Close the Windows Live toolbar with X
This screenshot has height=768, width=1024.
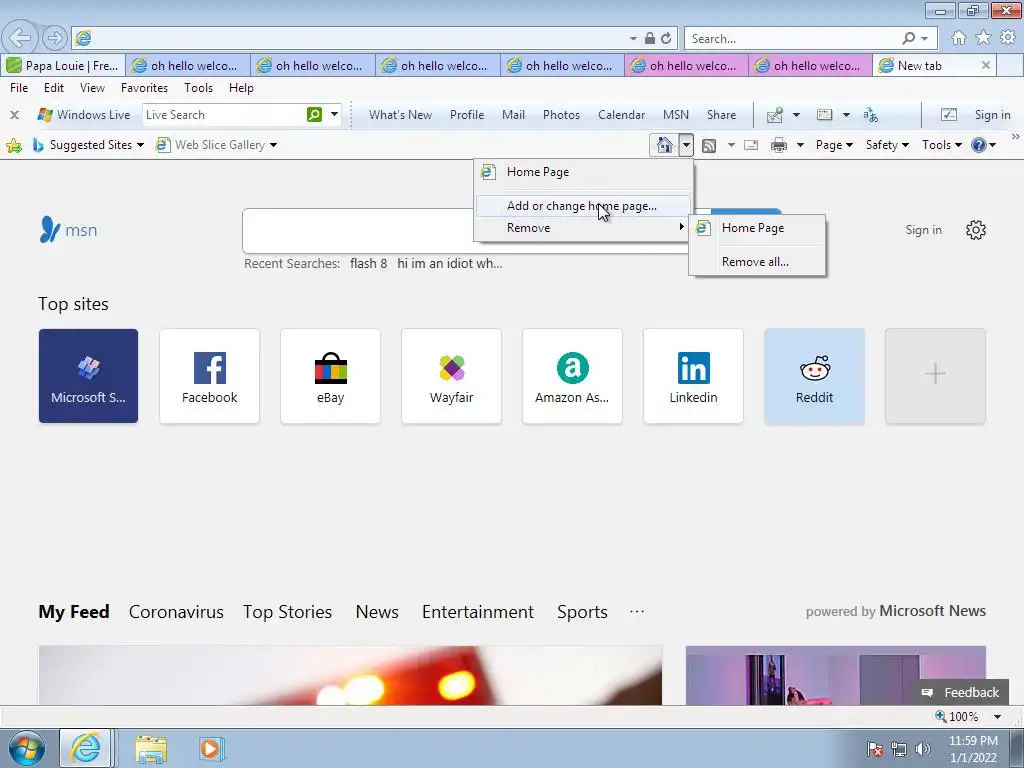pos(14,115)
